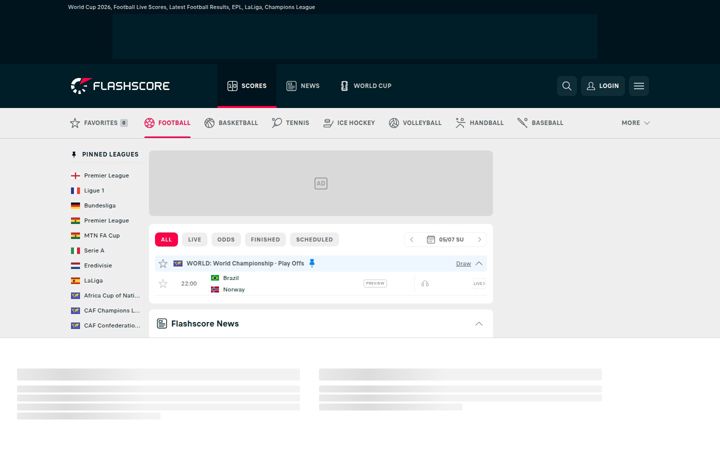Screen dimensions: 720x450
Task: Click the Flashscore News icon
Action: click(x=162, y=324)
